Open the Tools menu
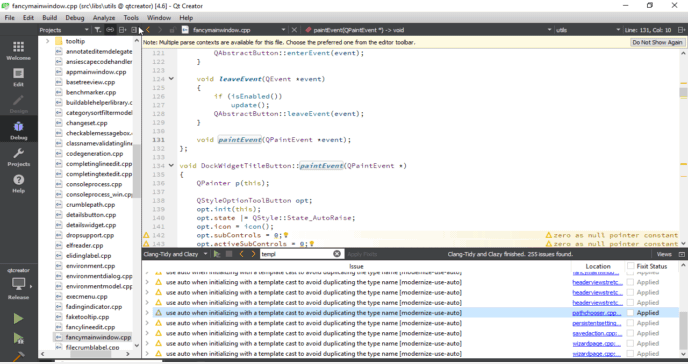 coord(131,18)
